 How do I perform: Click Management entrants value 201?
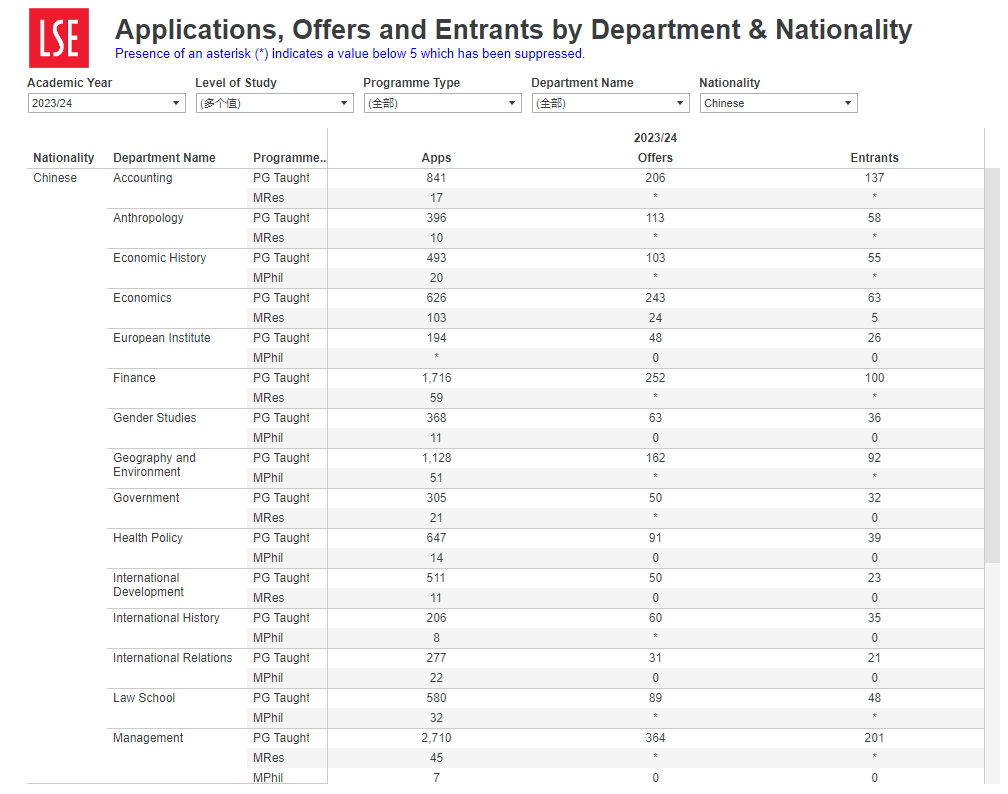pos(874,737)
